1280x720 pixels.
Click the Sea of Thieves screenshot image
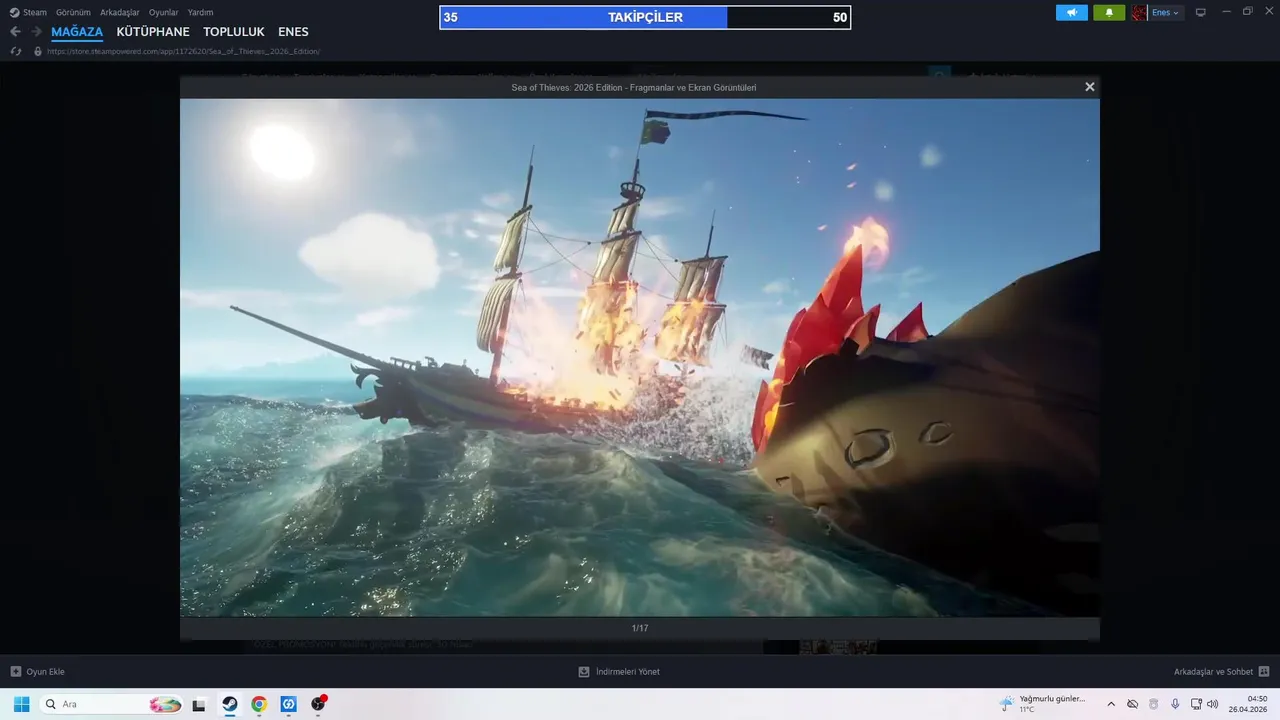(640, 357)
